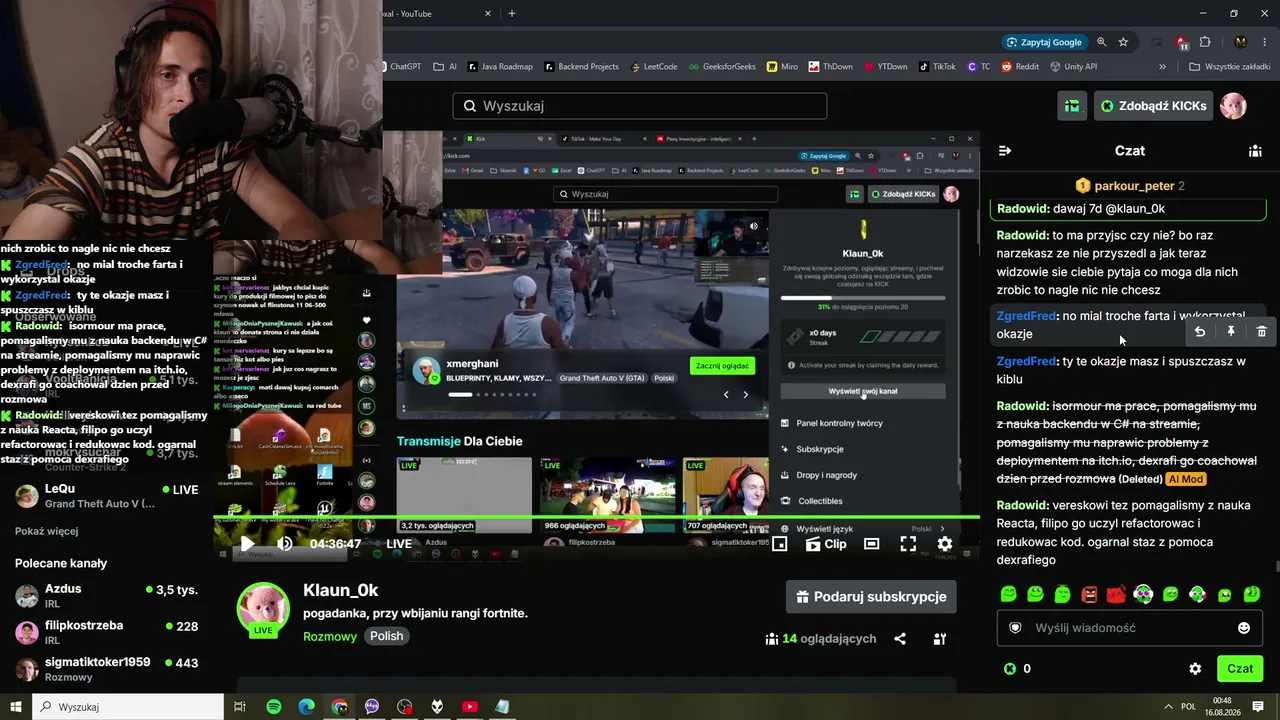Open a new browser tab
Screen dimensions: 1280x720
tap(512, 14)
